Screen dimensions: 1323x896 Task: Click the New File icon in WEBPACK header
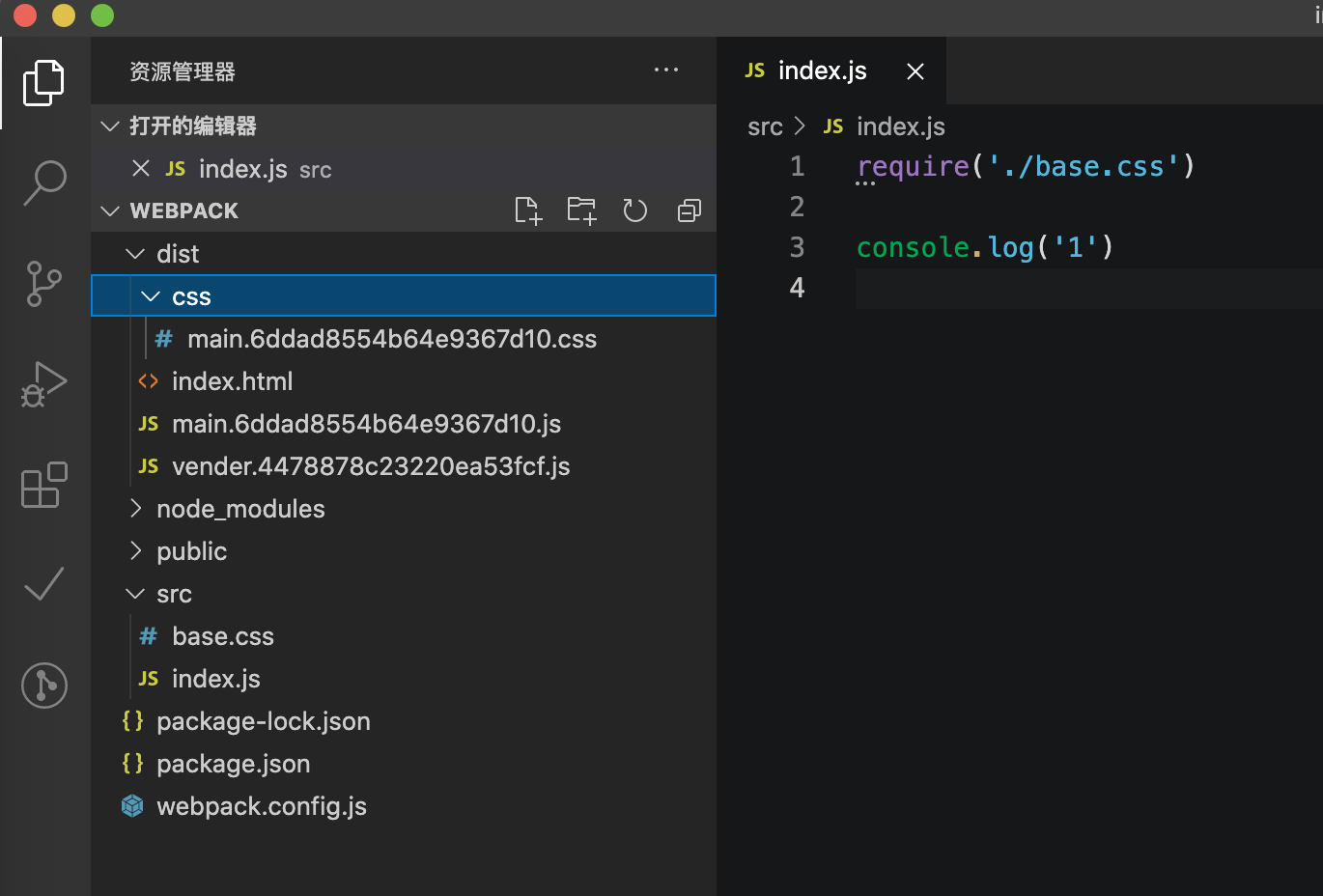(x=528, y=210)
